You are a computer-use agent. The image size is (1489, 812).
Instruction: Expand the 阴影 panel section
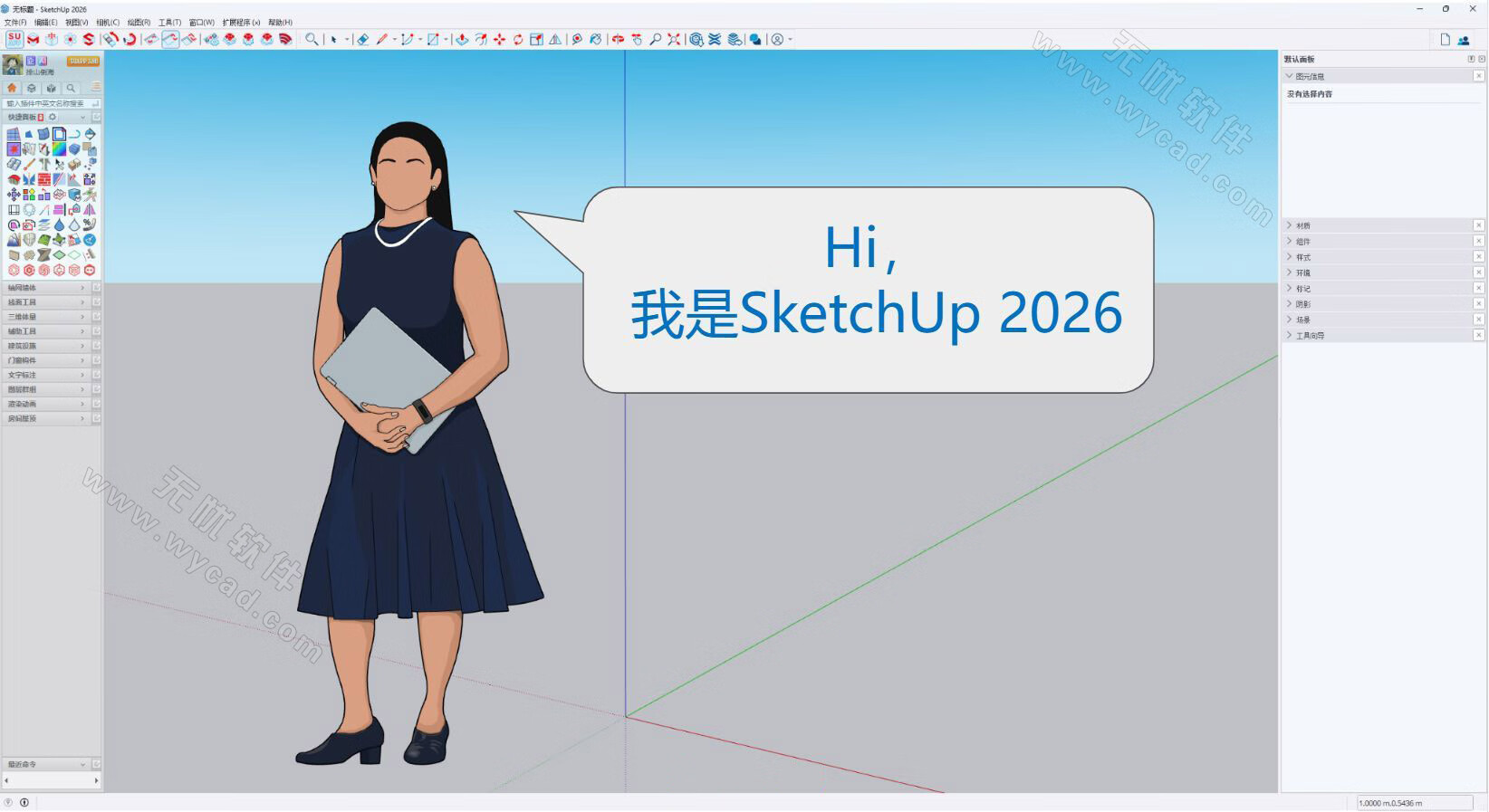(x=1303, y=304)
